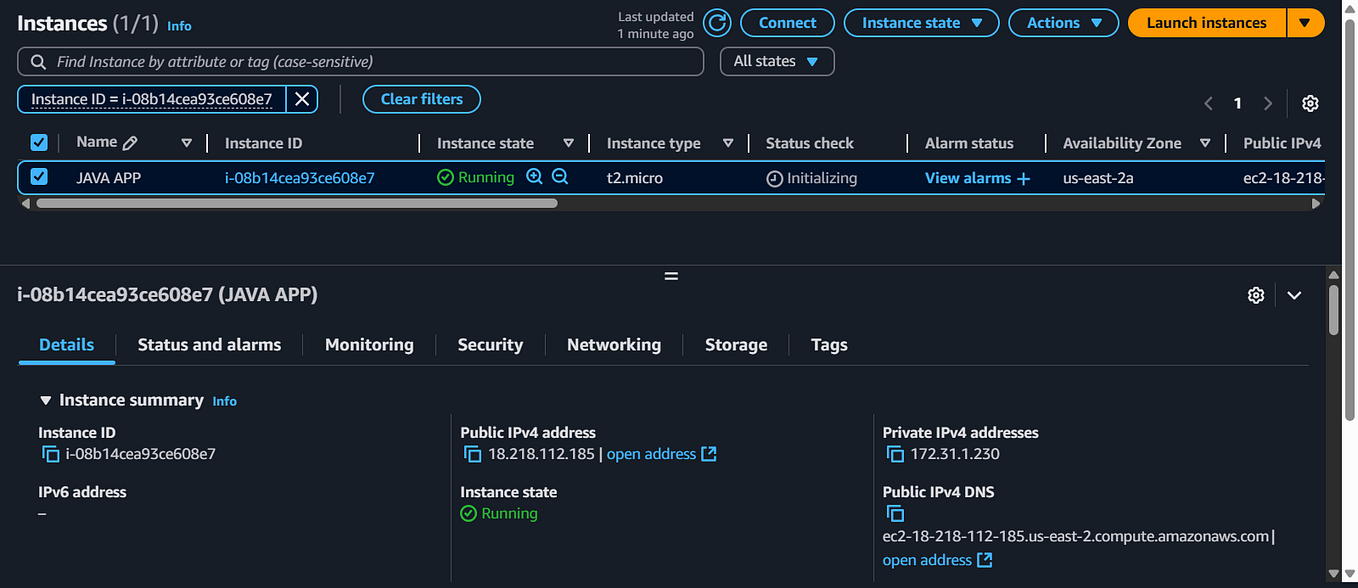This screenshot has width=1358, height=588.
Task: Copy the Public IPv4 address 18.218.112.185
Action: (x=473, y=453)
